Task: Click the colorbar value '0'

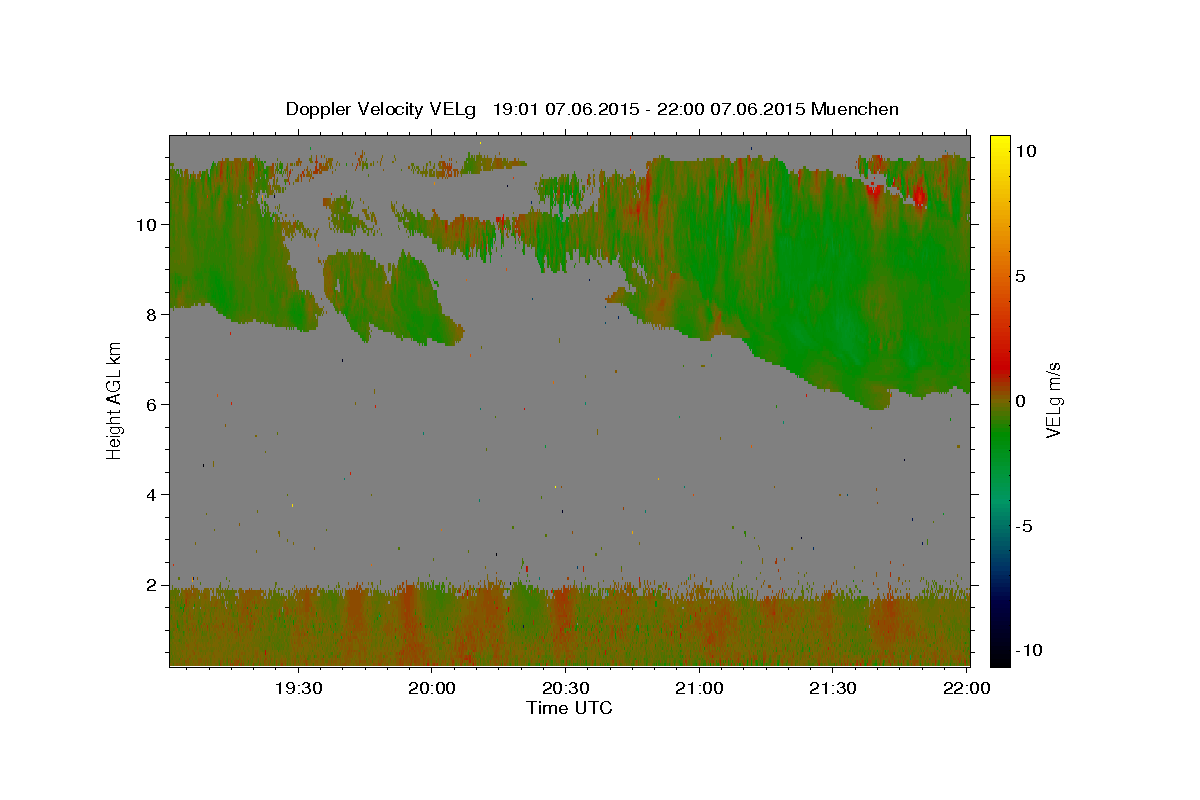Action: coord(1021,401)
